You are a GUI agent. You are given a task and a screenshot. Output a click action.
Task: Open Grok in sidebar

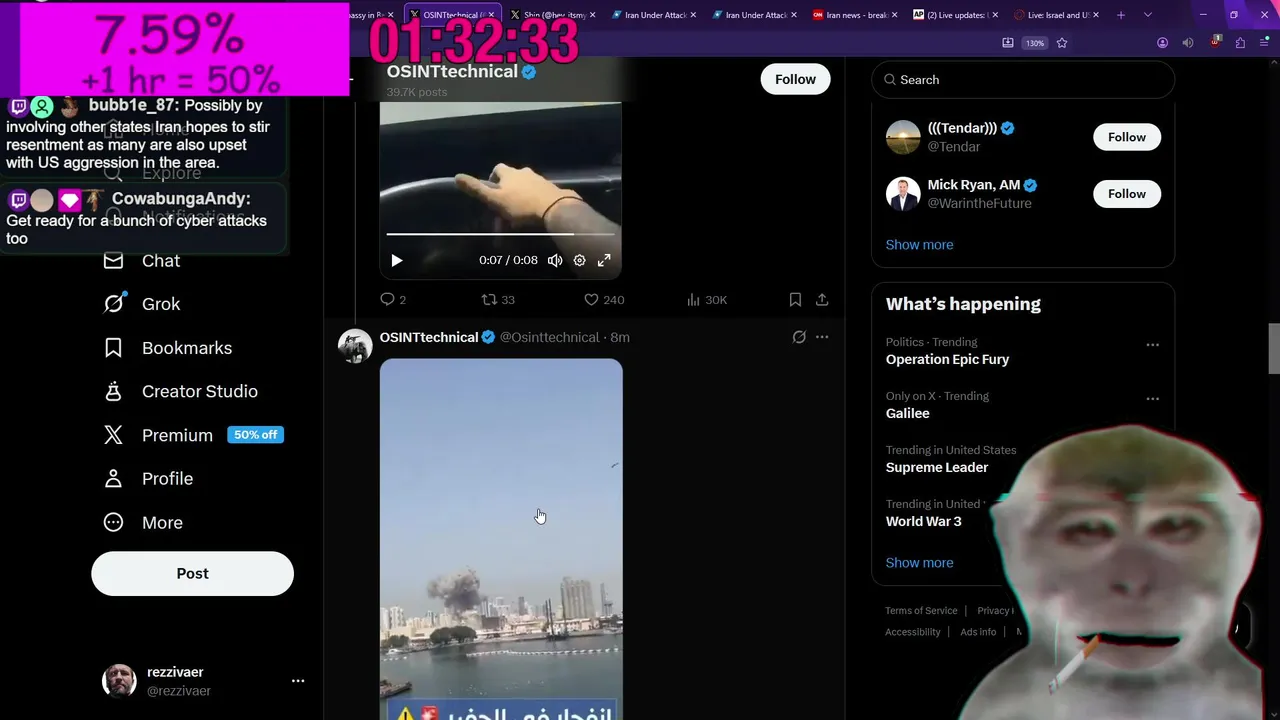tap(141, 304)
